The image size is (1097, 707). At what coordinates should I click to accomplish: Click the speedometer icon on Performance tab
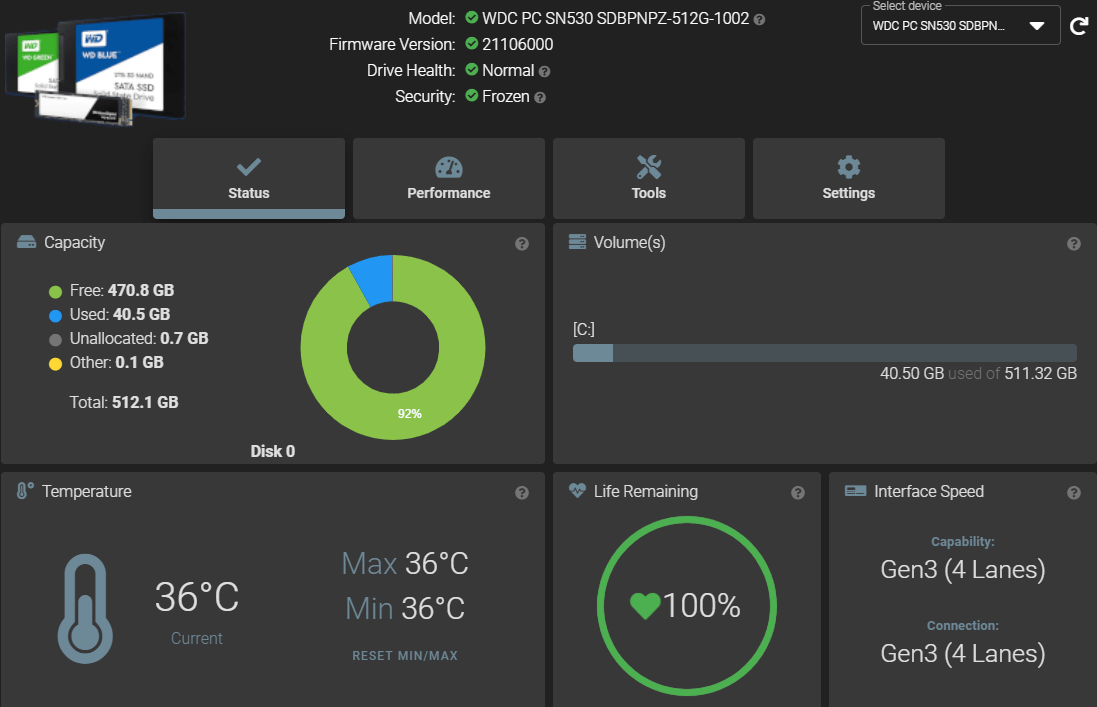tap(448, 167)
